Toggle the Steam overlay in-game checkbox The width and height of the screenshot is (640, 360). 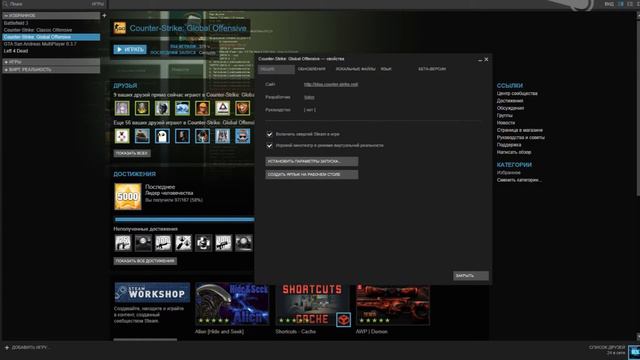(x=269, y=134)
